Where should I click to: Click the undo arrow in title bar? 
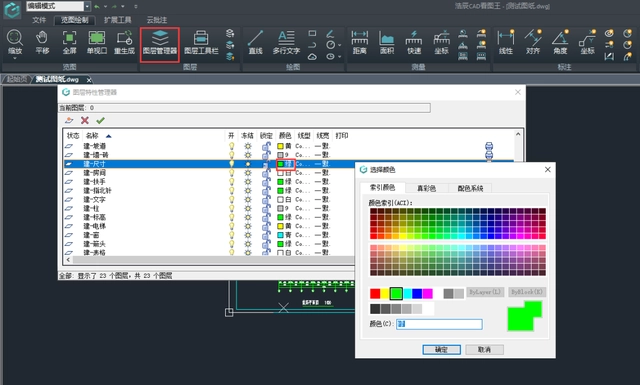[x=96, y=7]
